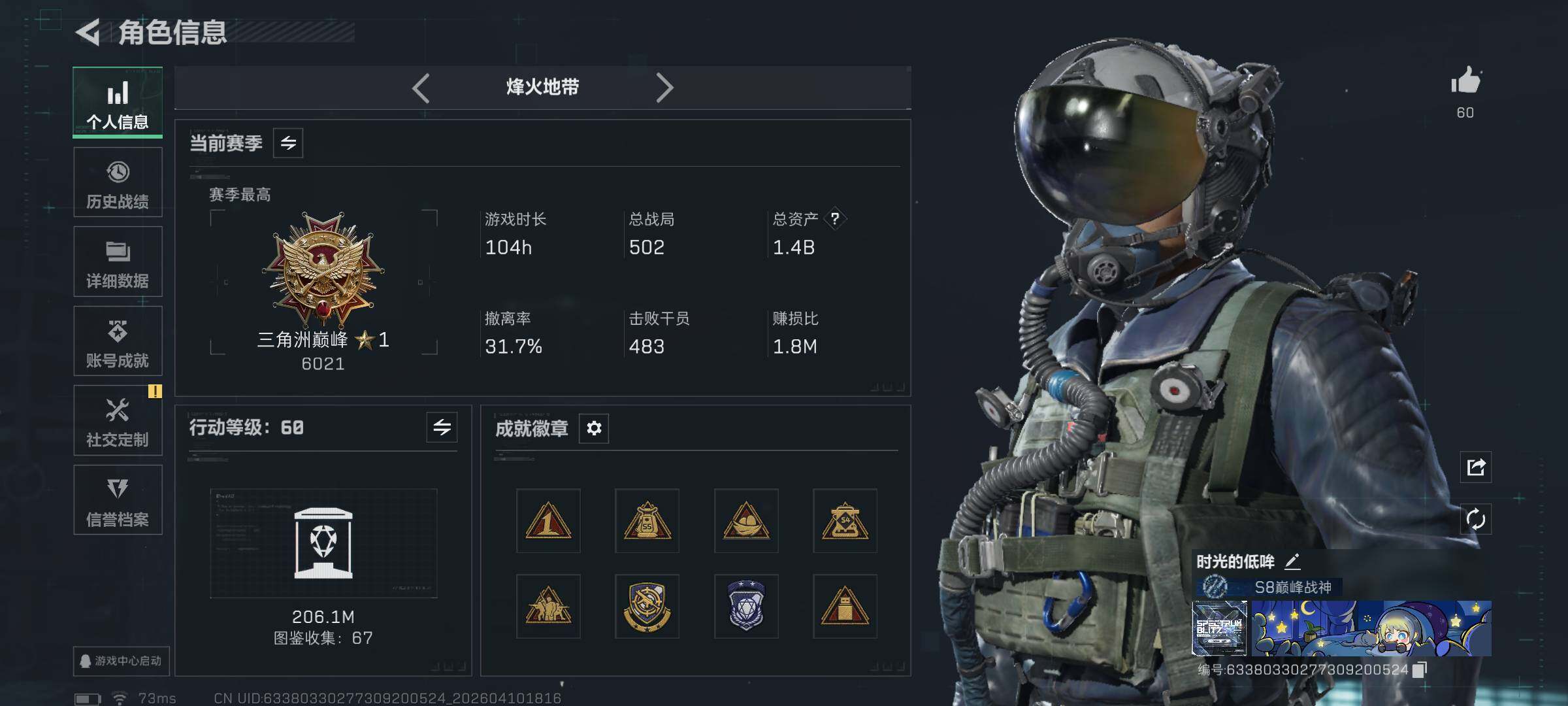The width and height of the screenshot is (1568, 706).
Task: Toggle the 当前赛季 season switch button
Action: point(288,143)
